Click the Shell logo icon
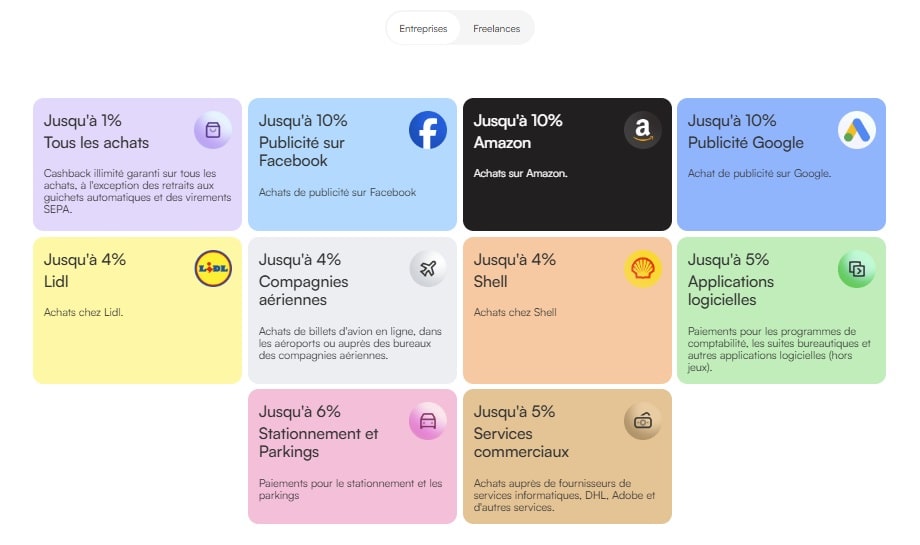The width and height of the screenshot is (920, 545). click(643, 269)
